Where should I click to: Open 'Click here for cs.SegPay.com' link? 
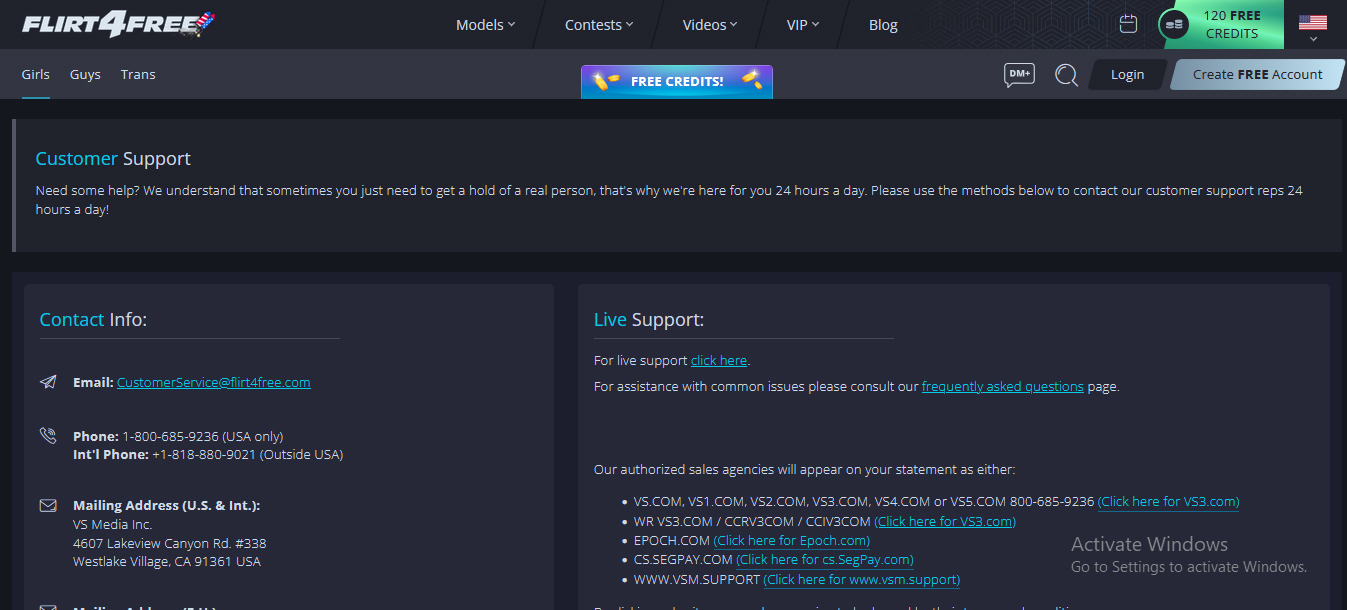pos(825,560)
